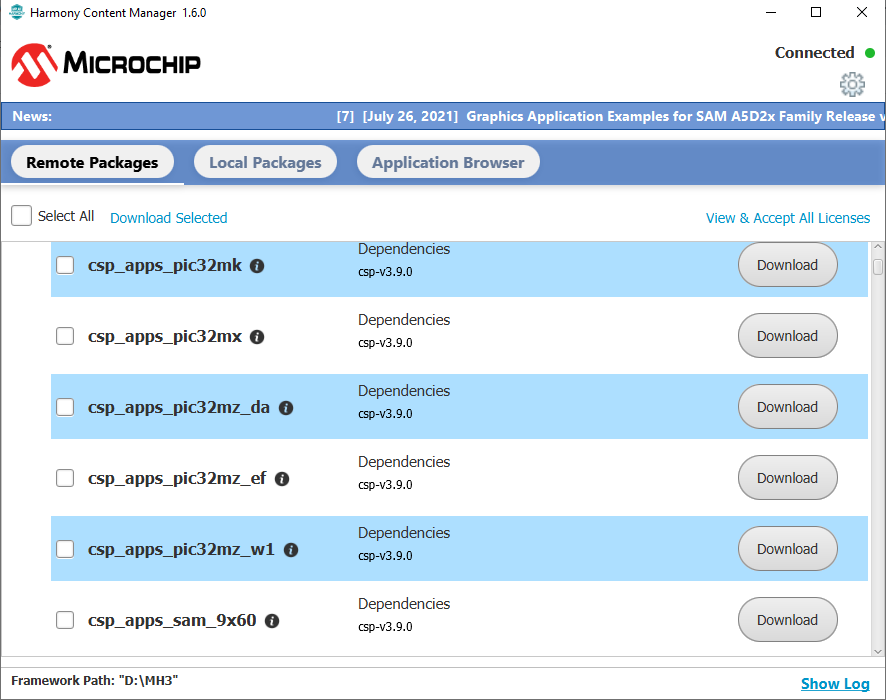
Task: Tick the csp_apps_sam_9x60 checkbox
Action: 65,620
